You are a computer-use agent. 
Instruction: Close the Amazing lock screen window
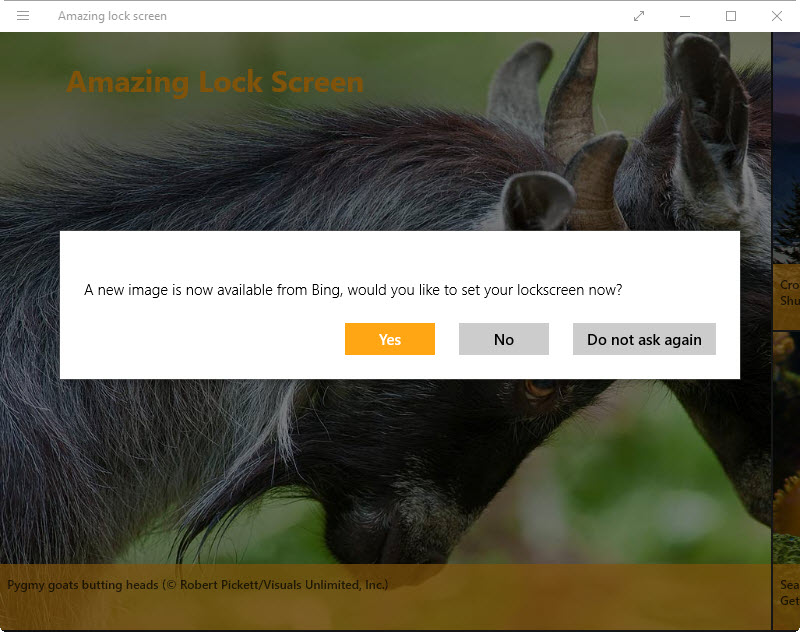click(777, 16)
